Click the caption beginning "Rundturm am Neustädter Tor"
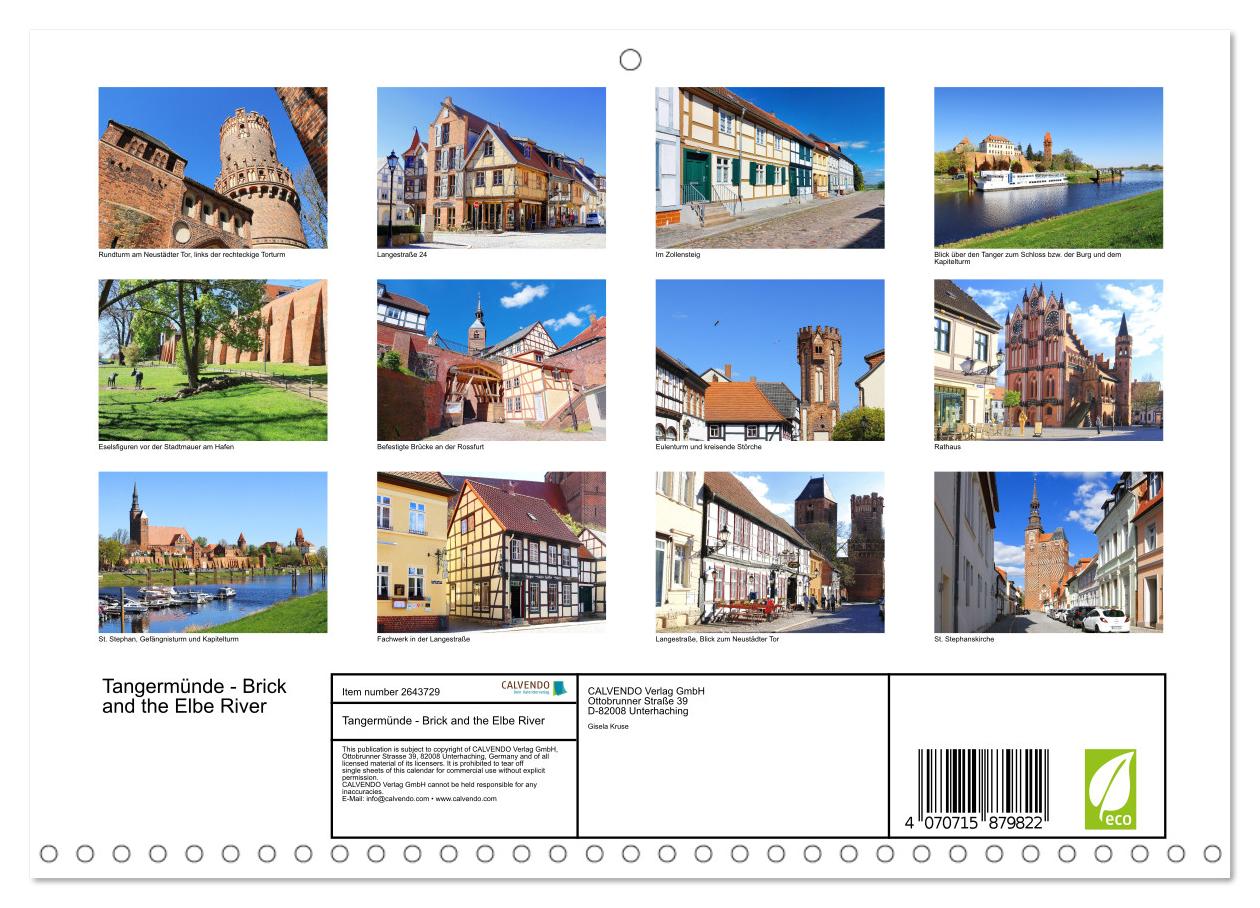The image size is (1260, 908). pyautogui.click(x=191, y=255)
